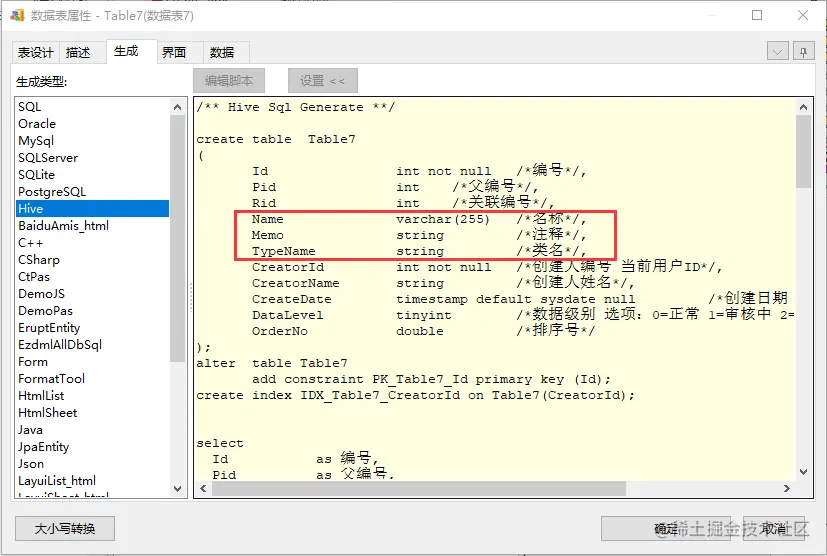Select Json generate type
This screenshot has height=556, width=827.
[x=92, y=464]
